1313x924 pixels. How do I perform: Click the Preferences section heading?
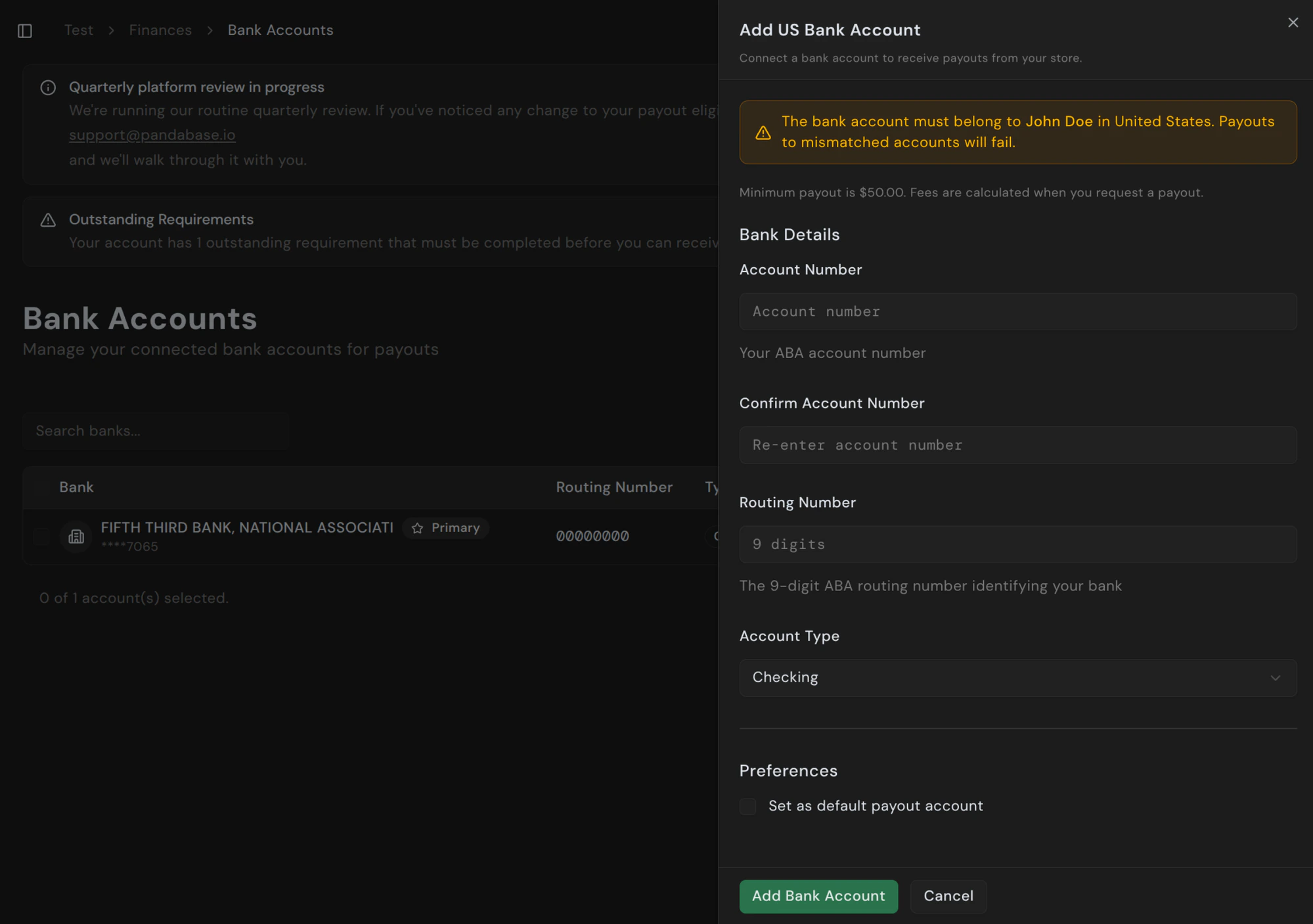click(x=788, y=770)
